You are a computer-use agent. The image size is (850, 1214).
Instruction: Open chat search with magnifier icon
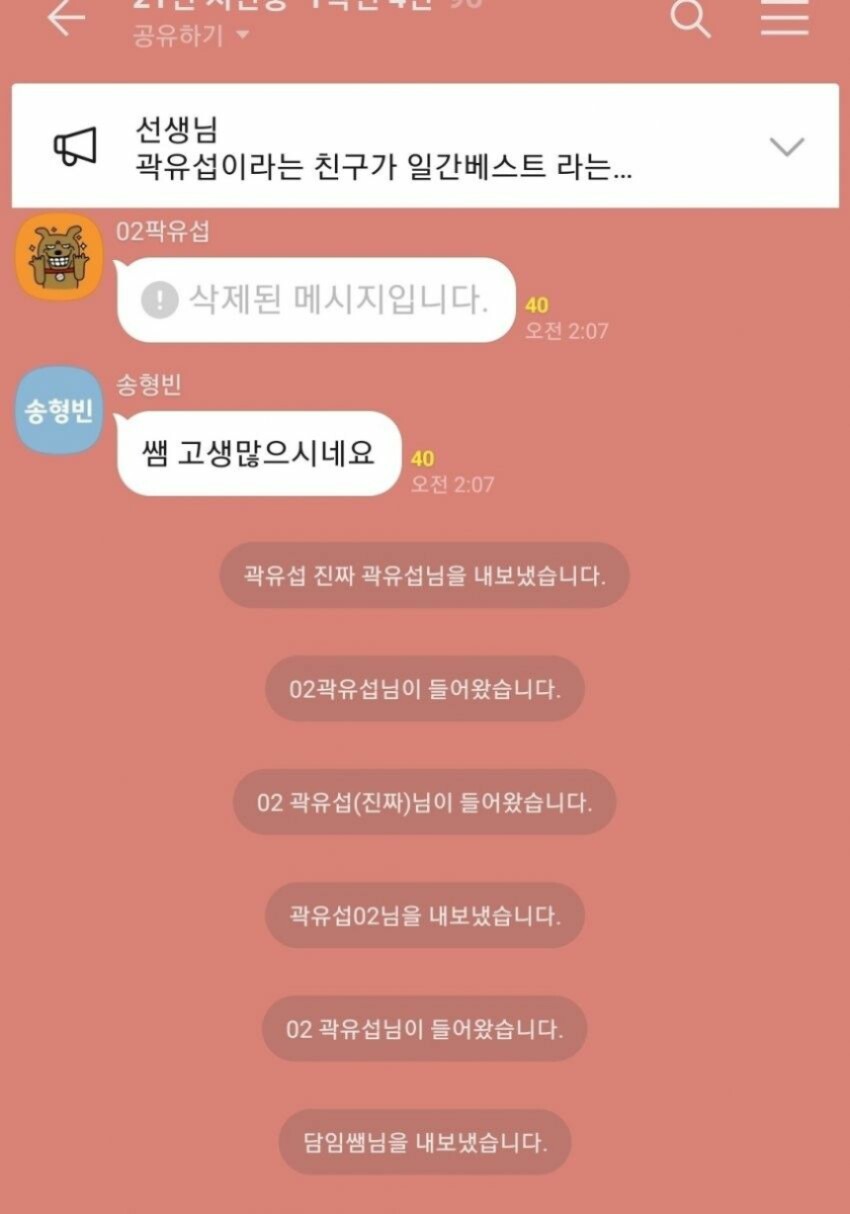[x=690, y=18]
